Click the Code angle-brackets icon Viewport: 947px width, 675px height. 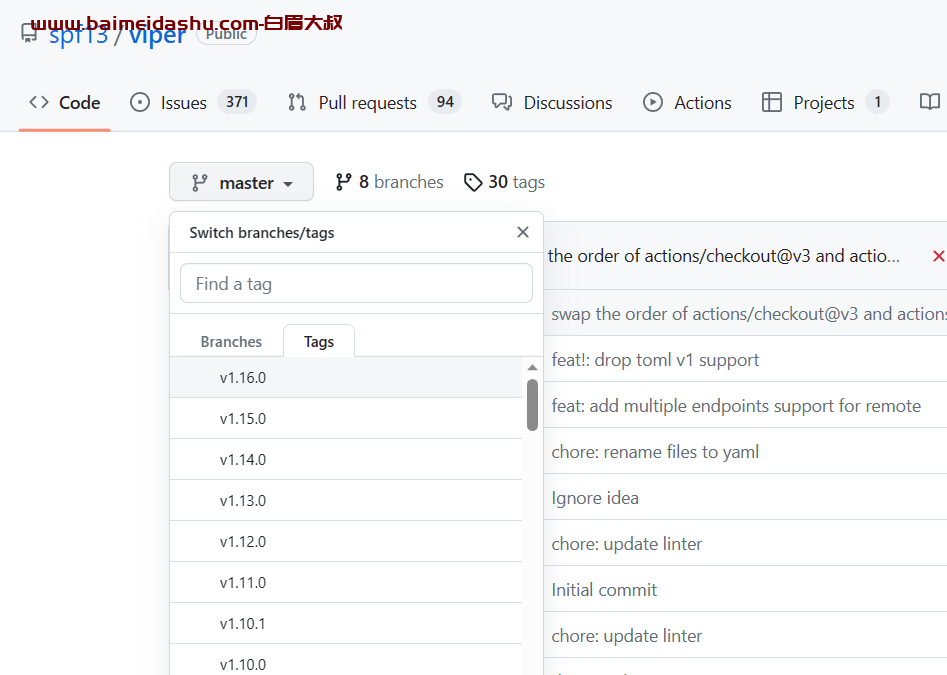coord(39,102)
